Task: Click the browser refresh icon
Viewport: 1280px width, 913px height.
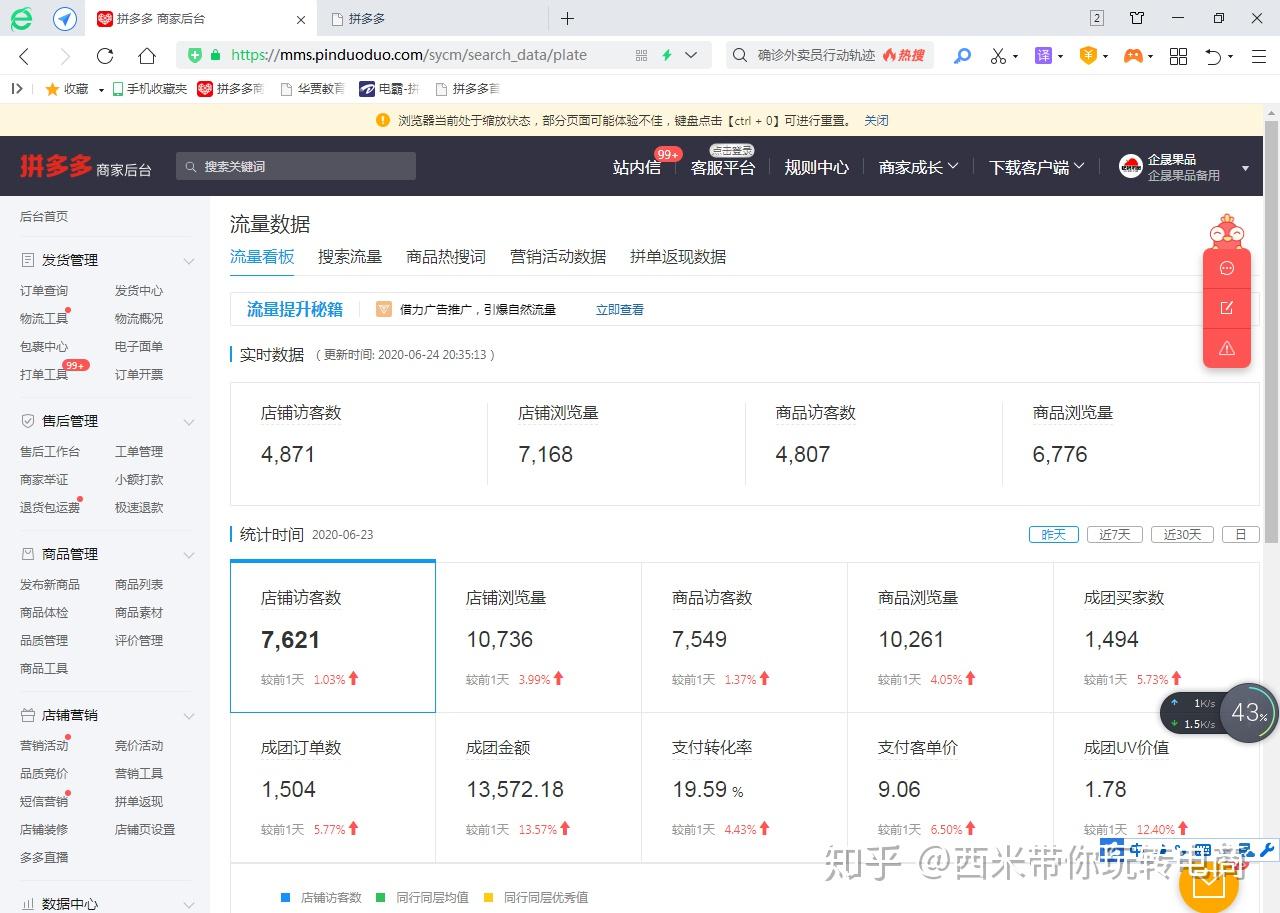Action: [x=105, y=56]
